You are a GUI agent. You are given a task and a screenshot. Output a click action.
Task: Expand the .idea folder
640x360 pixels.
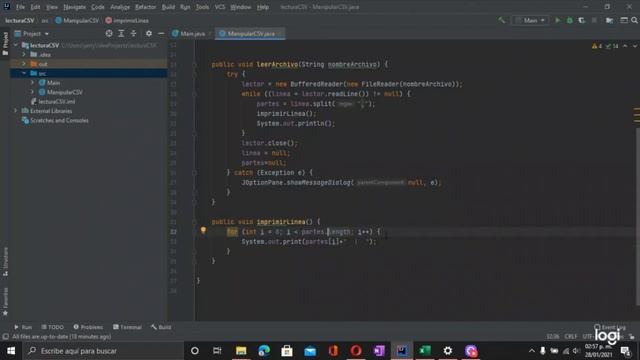point(24,54)
